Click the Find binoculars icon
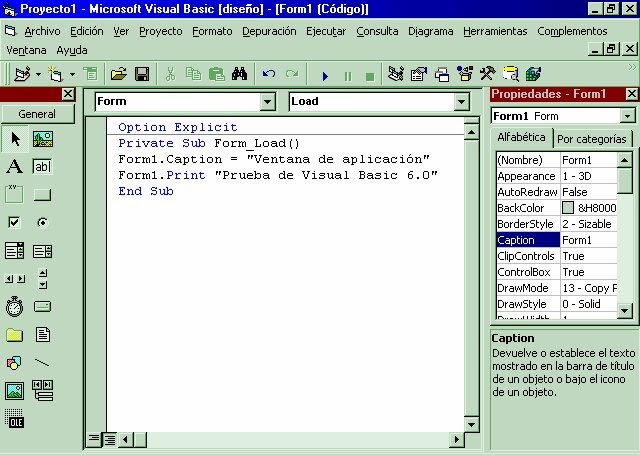The height and width of the screenshot is (455, 640). pos(240,74)
